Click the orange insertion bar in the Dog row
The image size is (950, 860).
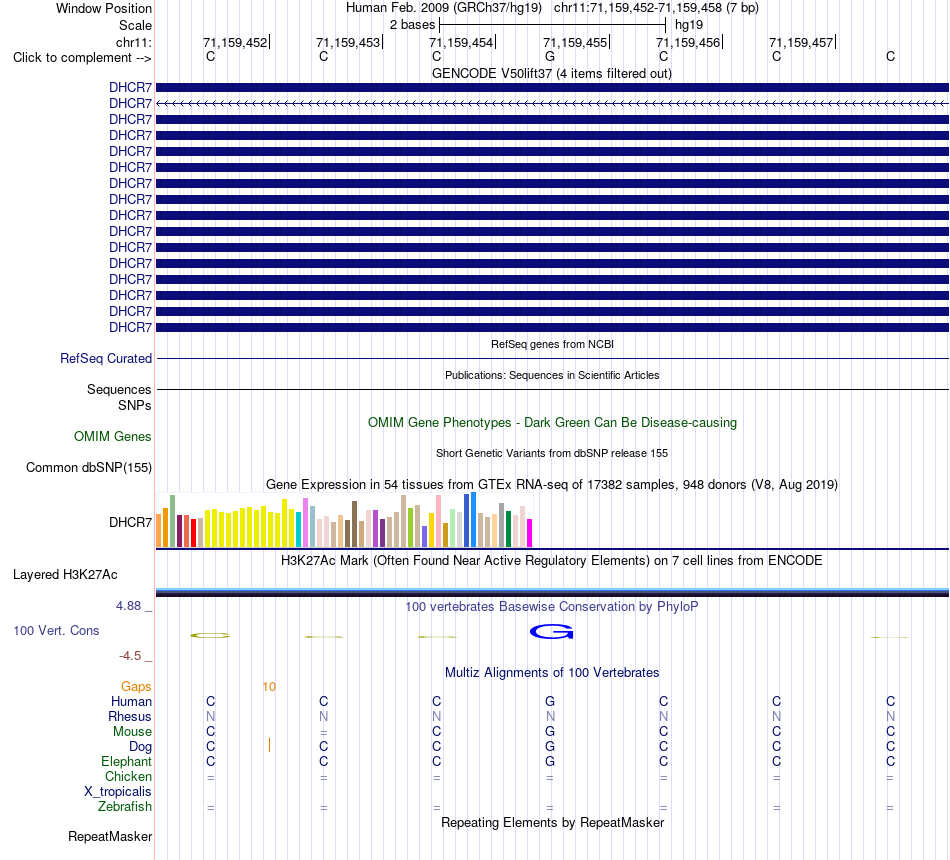click(269, 745)
